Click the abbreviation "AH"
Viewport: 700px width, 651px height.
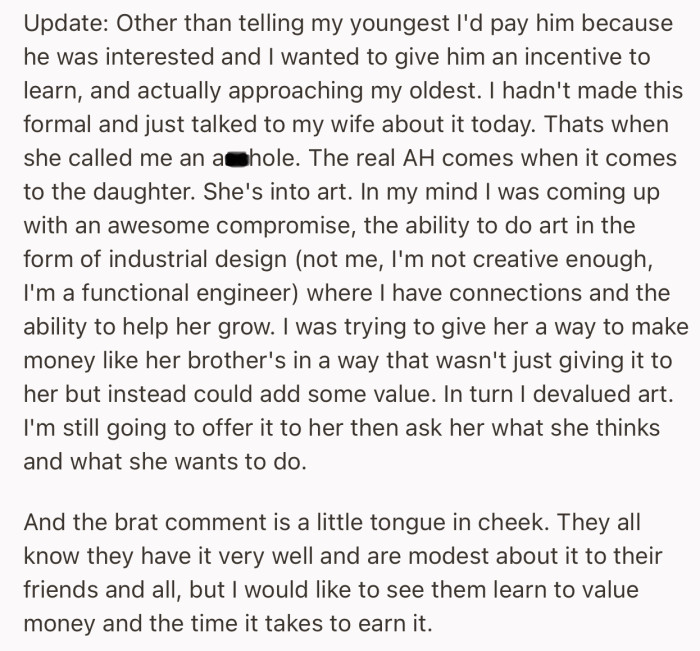click(418, 158)
